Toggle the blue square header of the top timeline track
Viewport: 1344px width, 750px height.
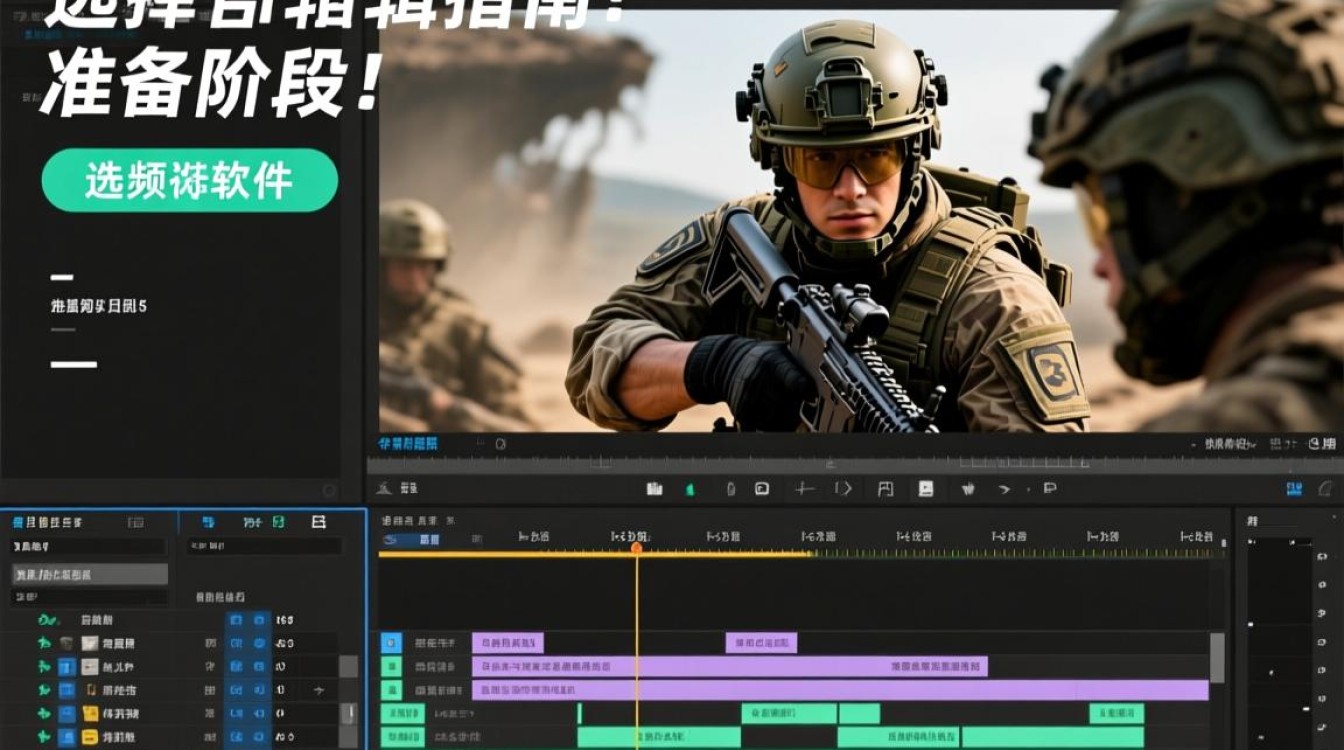tap(392, 643)
